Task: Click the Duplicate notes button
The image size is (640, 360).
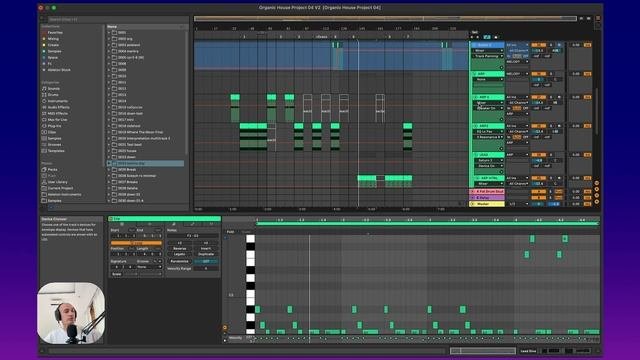Action: pyautogui.click(x=206, y=254)
